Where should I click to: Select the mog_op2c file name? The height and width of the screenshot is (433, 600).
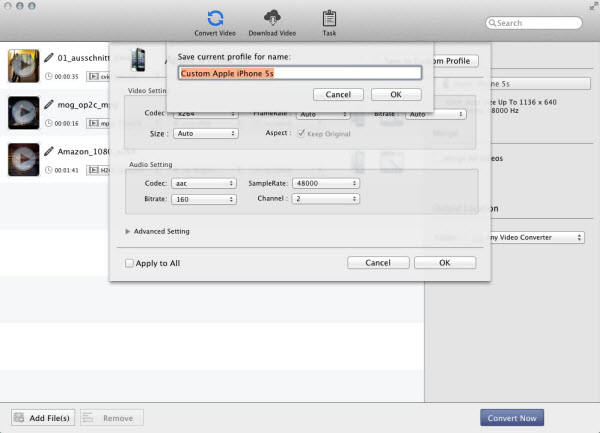83,105
